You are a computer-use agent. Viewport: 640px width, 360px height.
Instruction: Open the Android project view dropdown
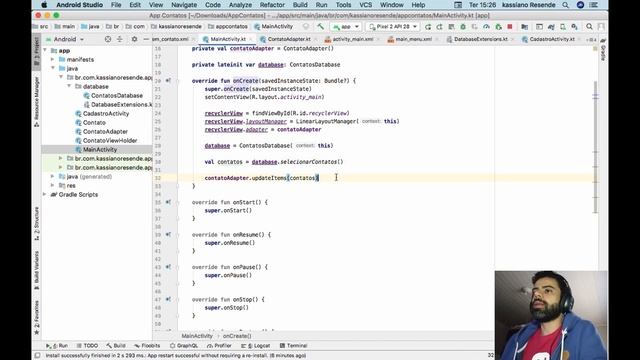pos(64,39)
